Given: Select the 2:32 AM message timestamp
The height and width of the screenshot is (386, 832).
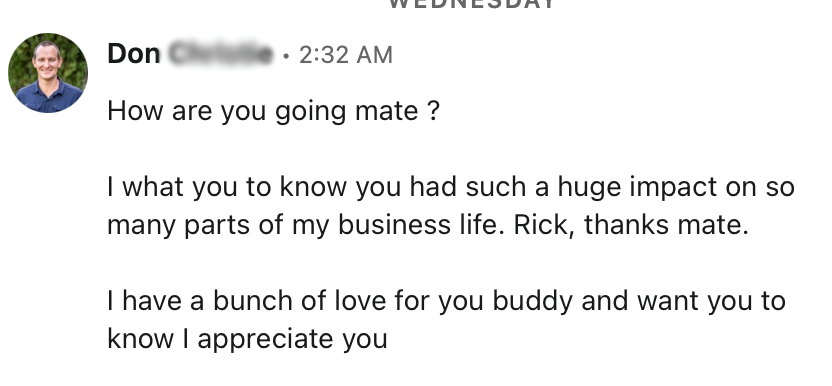Looking at the screenshot, I should pos(345,55).
